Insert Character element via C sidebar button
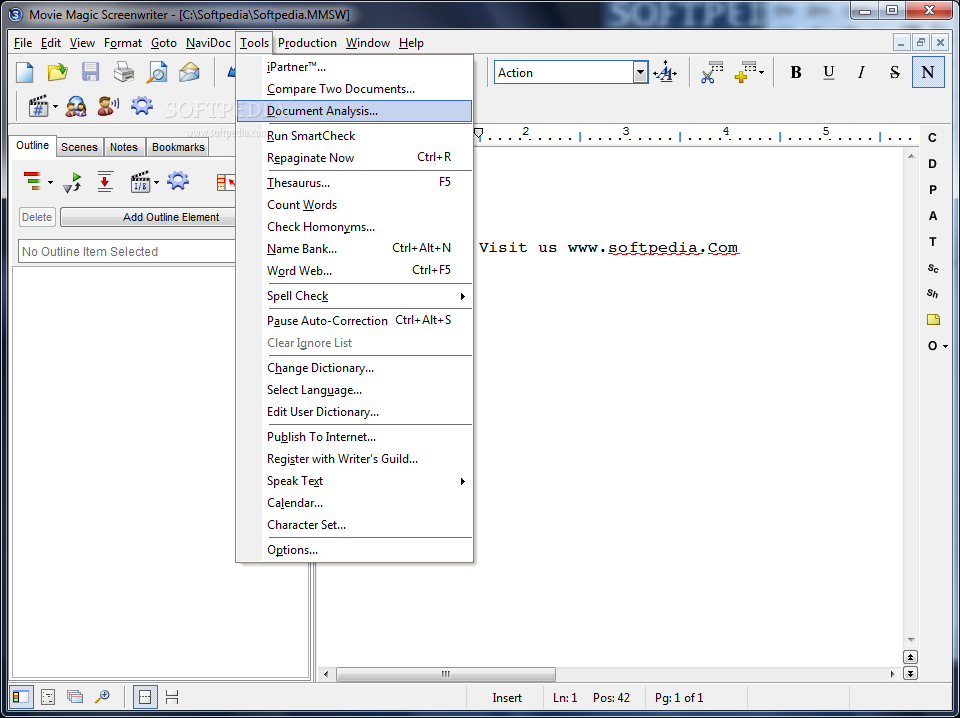The width and height of the screenshot is (960, 718). (x=932, y=138)
